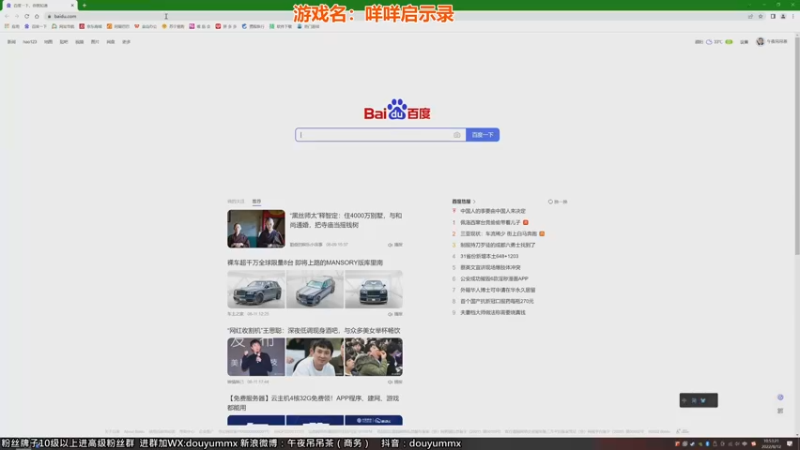Viewport: 800px width, 450px height.
Task: Open hot search item ending 270元
Action: click(496, 301)
